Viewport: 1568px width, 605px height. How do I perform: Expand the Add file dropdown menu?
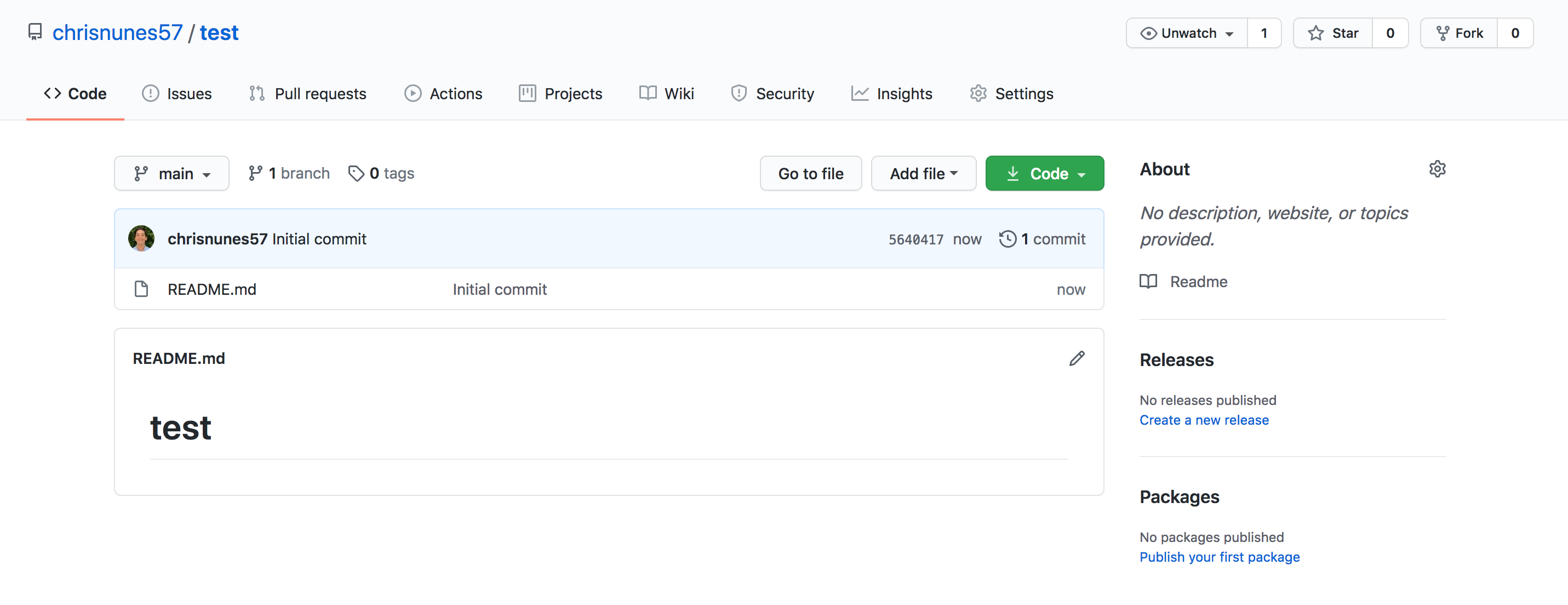[922, 173]
